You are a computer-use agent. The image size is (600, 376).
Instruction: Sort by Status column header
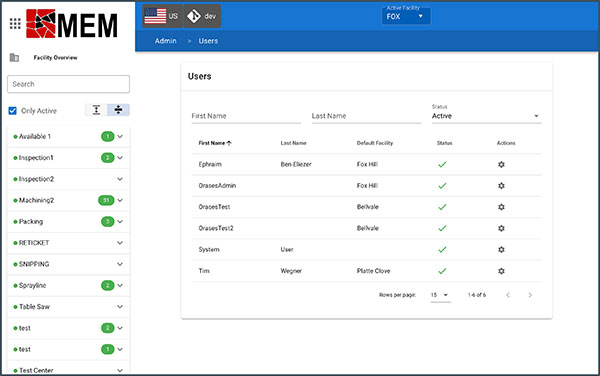pos(444,143)
